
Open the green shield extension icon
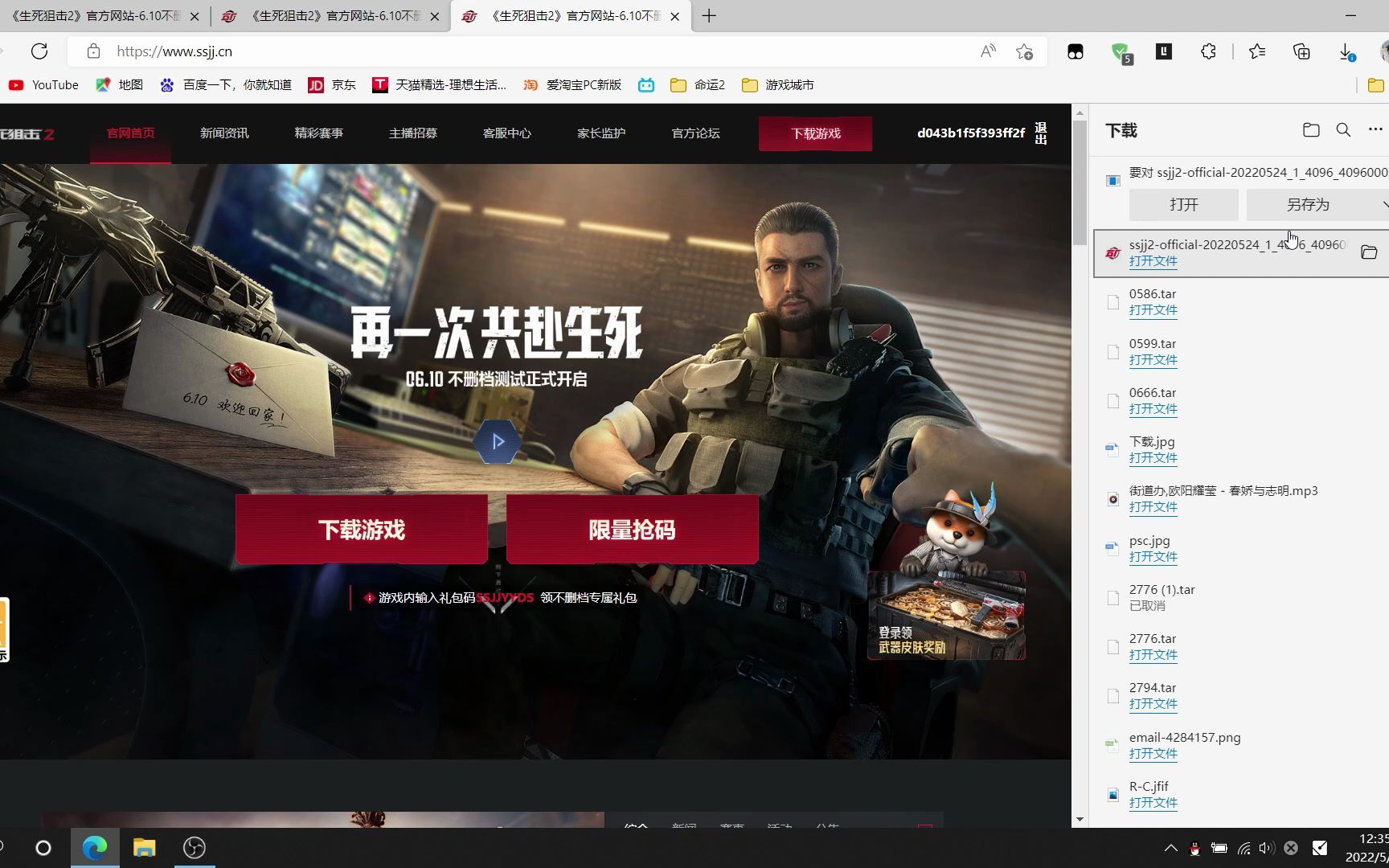click(1121, 53)
